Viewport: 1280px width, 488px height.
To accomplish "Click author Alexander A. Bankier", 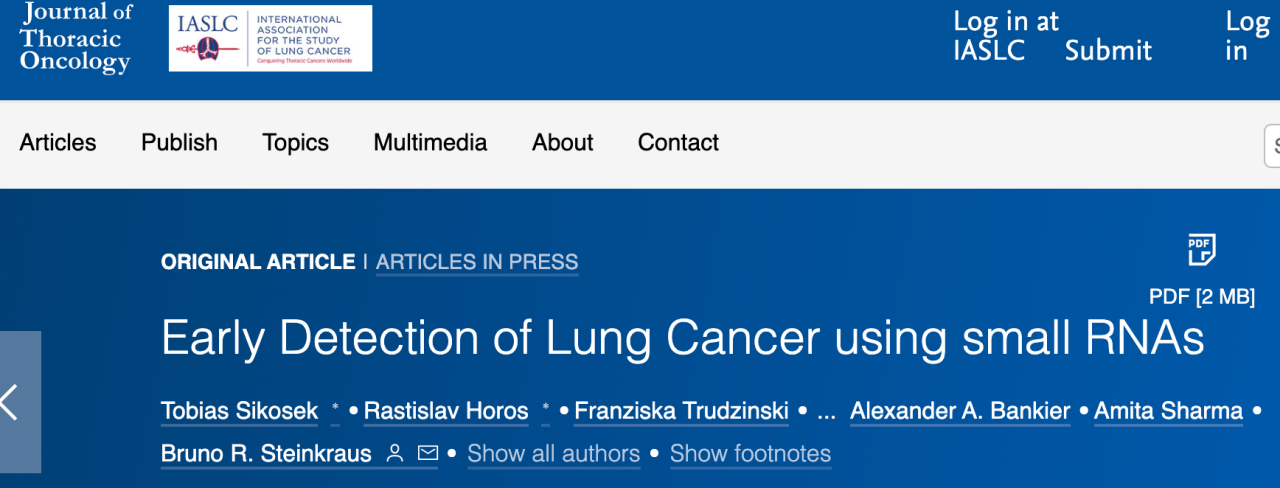I will [960, 411].
